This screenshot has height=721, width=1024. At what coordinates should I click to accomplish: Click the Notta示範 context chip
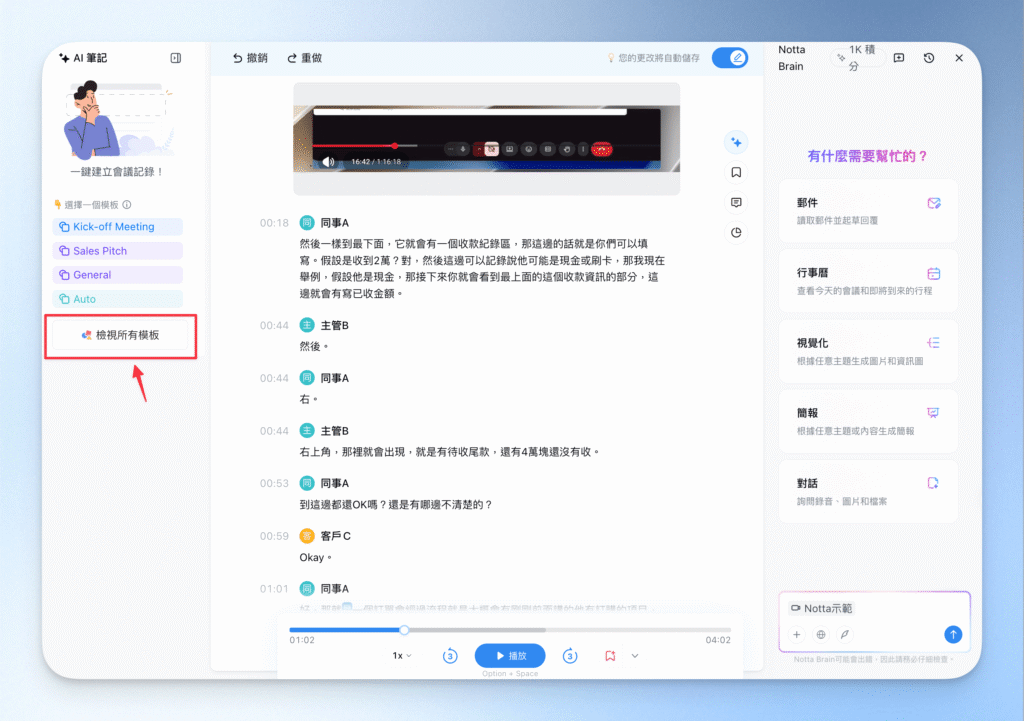click(822, 609)
